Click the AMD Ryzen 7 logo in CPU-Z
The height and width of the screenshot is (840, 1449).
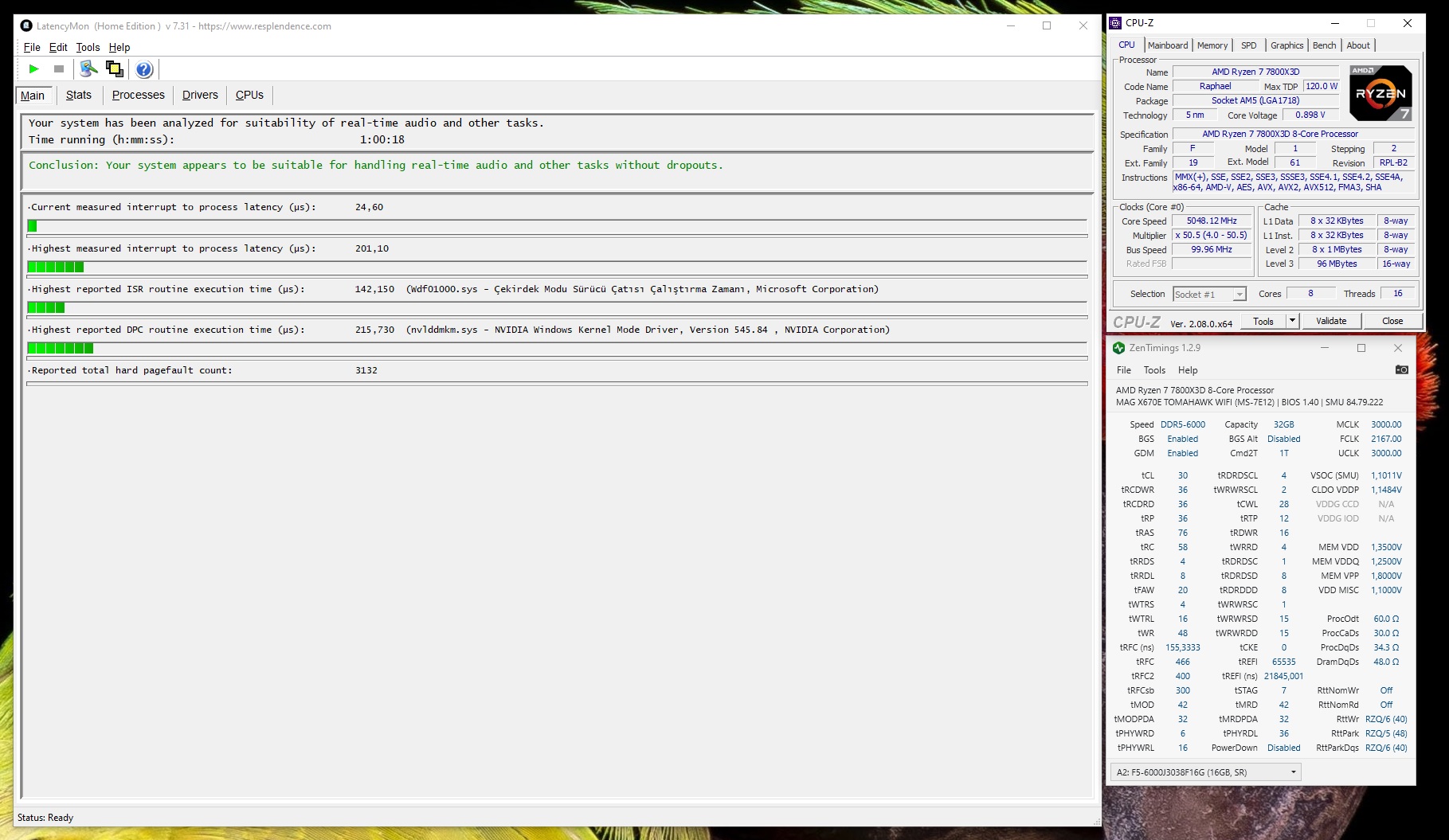pos(1380,93)
